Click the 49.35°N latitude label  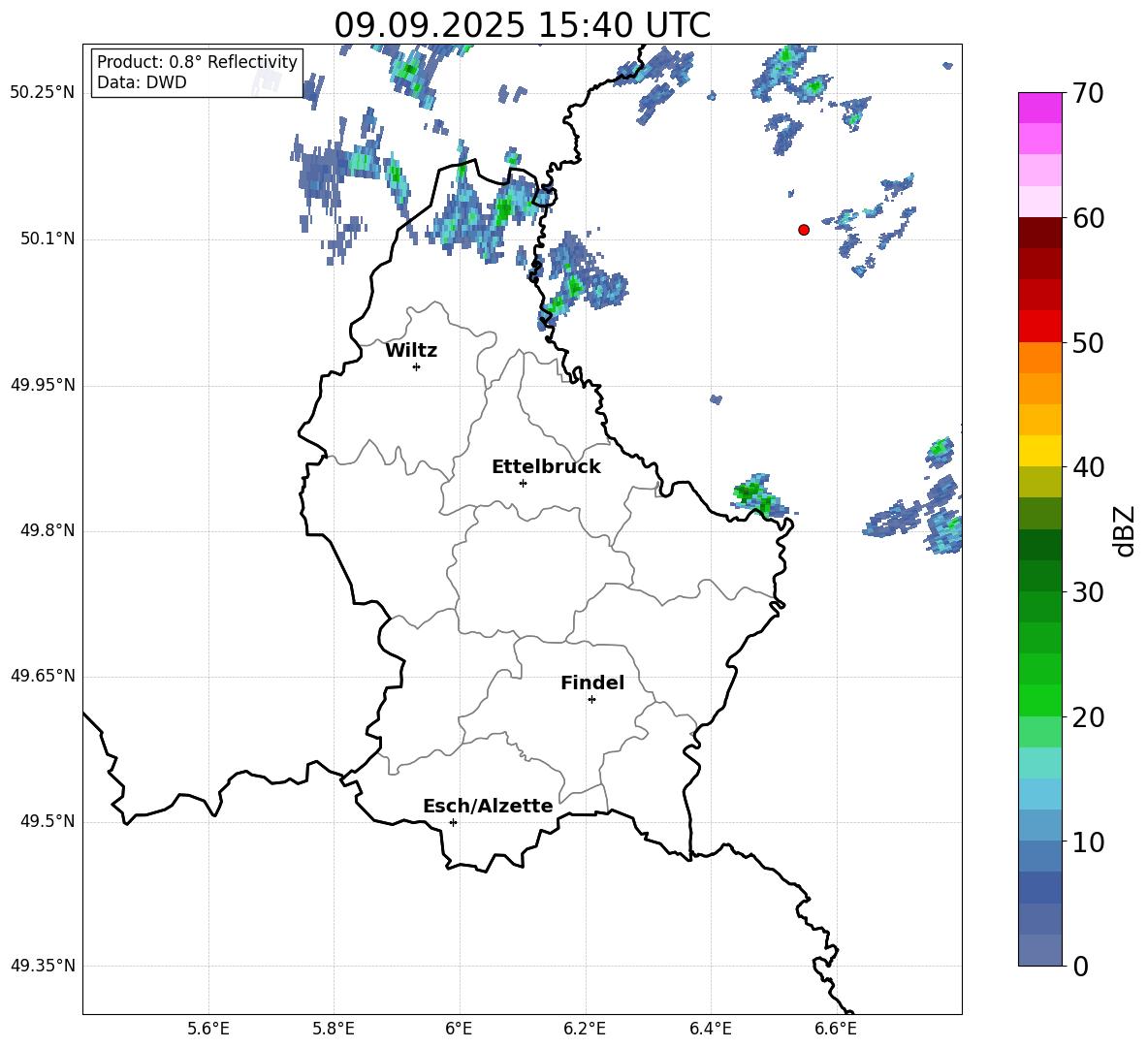[x=43, y=966]
